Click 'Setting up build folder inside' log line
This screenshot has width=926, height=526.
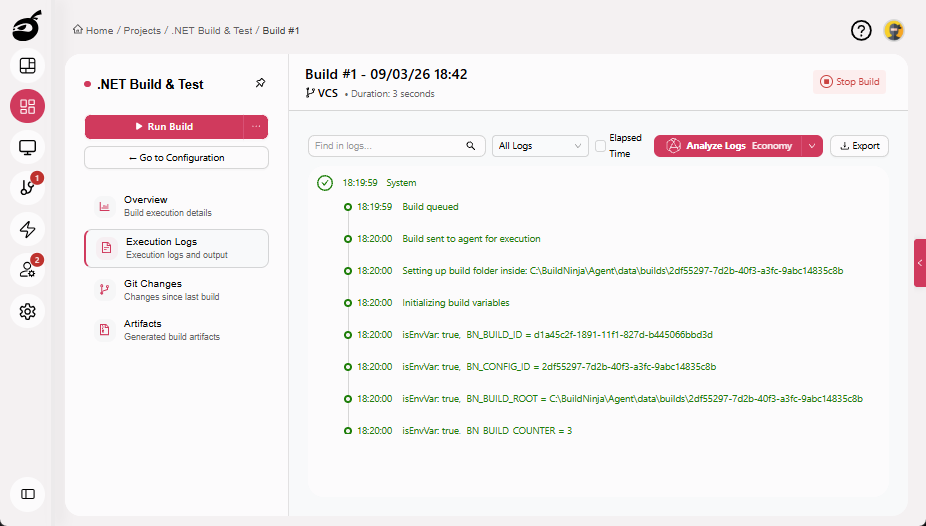[x=622, y=270]
